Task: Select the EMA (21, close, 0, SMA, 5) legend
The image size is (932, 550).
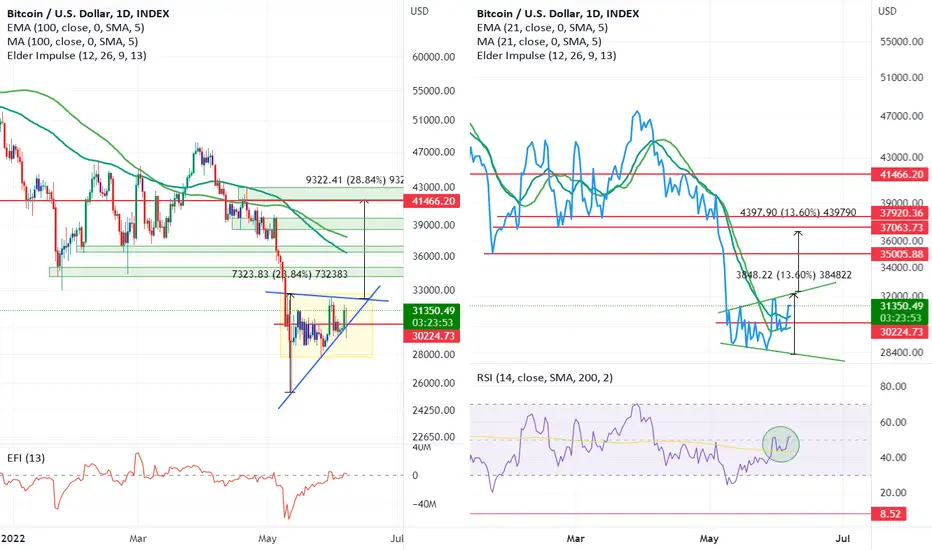Action: pyautogui.click(x=542, y=27)
